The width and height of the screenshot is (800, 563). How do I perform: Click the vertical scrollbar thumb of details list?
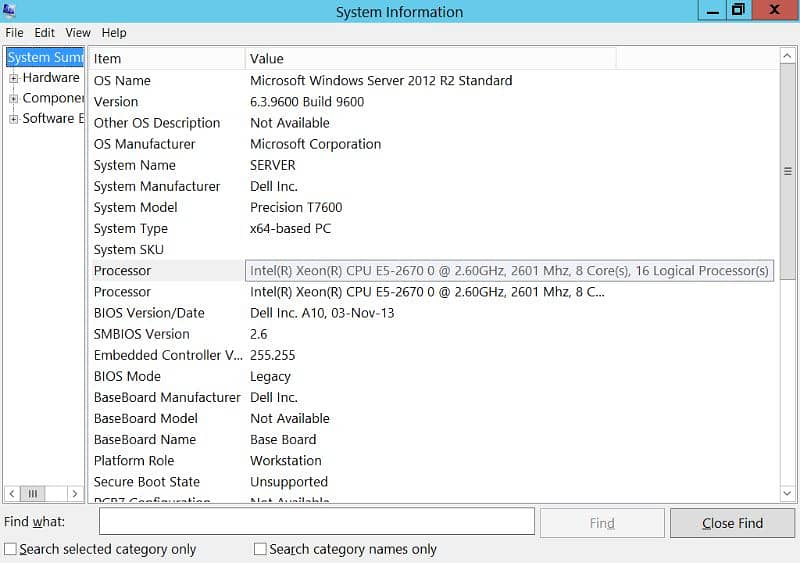tap(787, 172)
